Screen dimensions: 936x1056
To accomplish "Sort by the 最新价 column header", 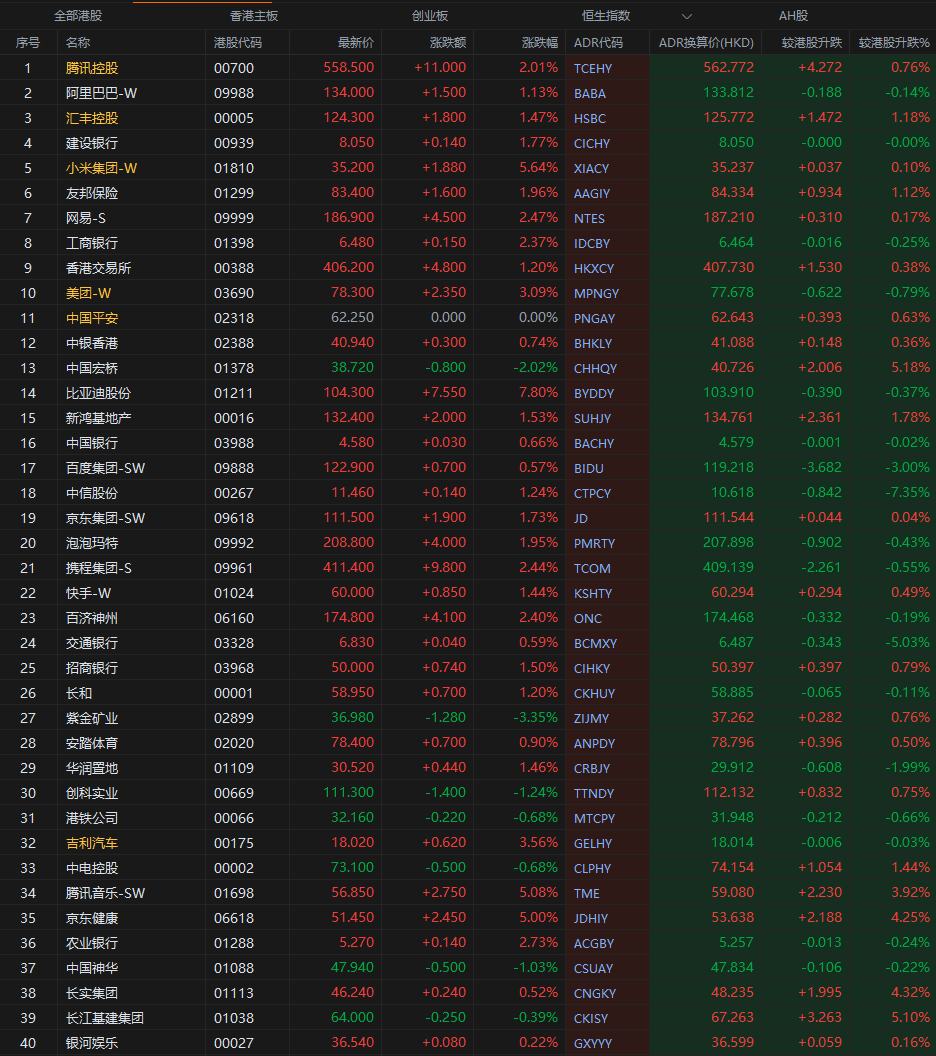I will click(x=356, y=42).
